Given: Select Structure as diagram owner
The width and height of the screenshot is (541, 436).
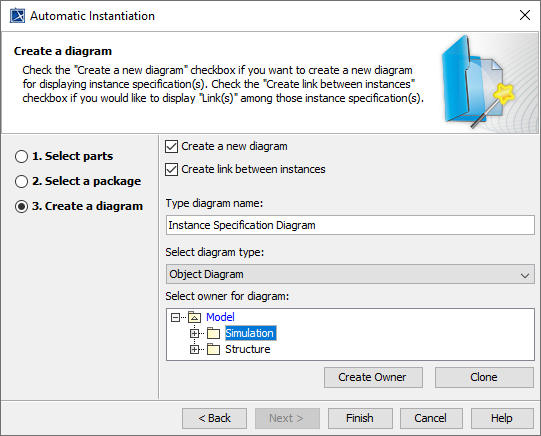Looking at the screenshot, I should pyautogui.click(x=248, y=349).
